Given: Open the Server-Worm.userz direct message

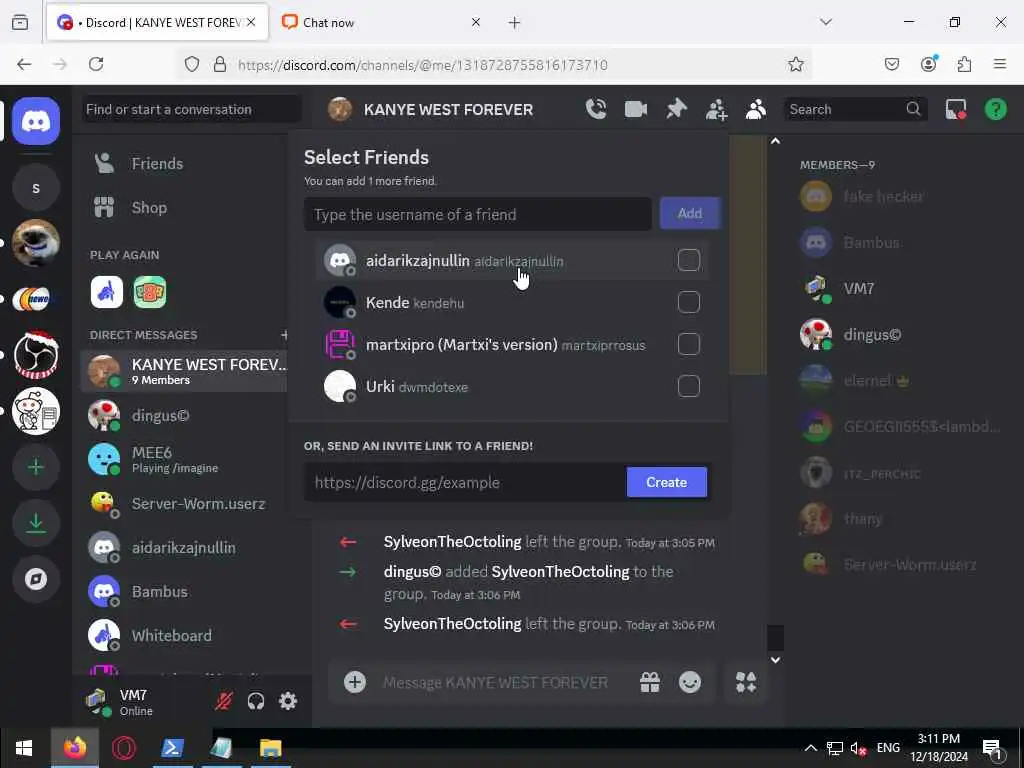Looking at the screenshot, I should [185, 504].
